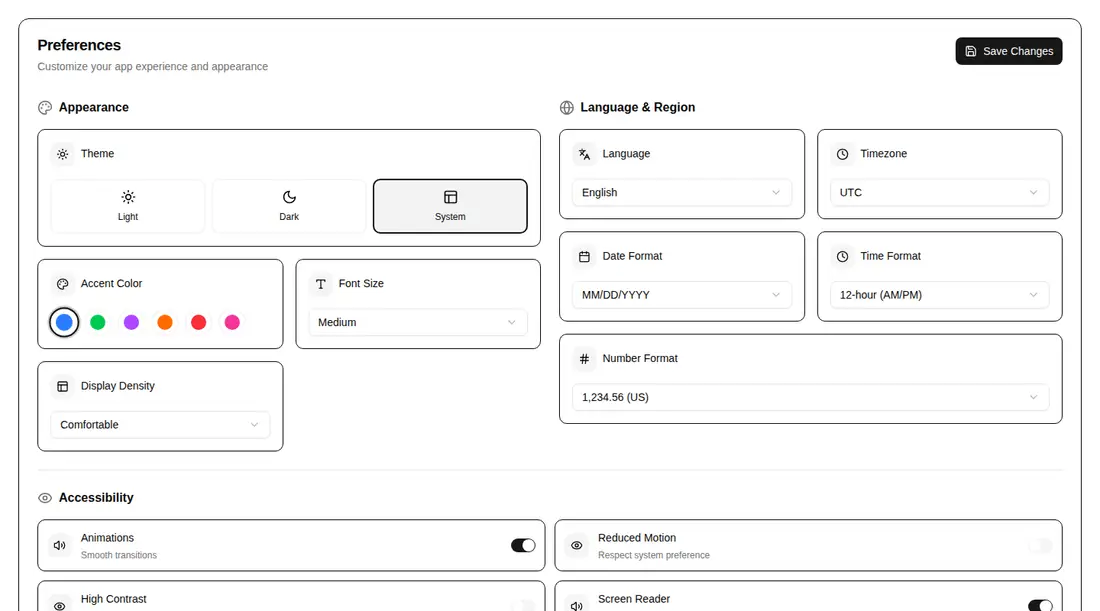Viewport: 1100px width, 611px height.
Task: Click the palette icon beside Appearance heading
Action: [x=45, y=107]
